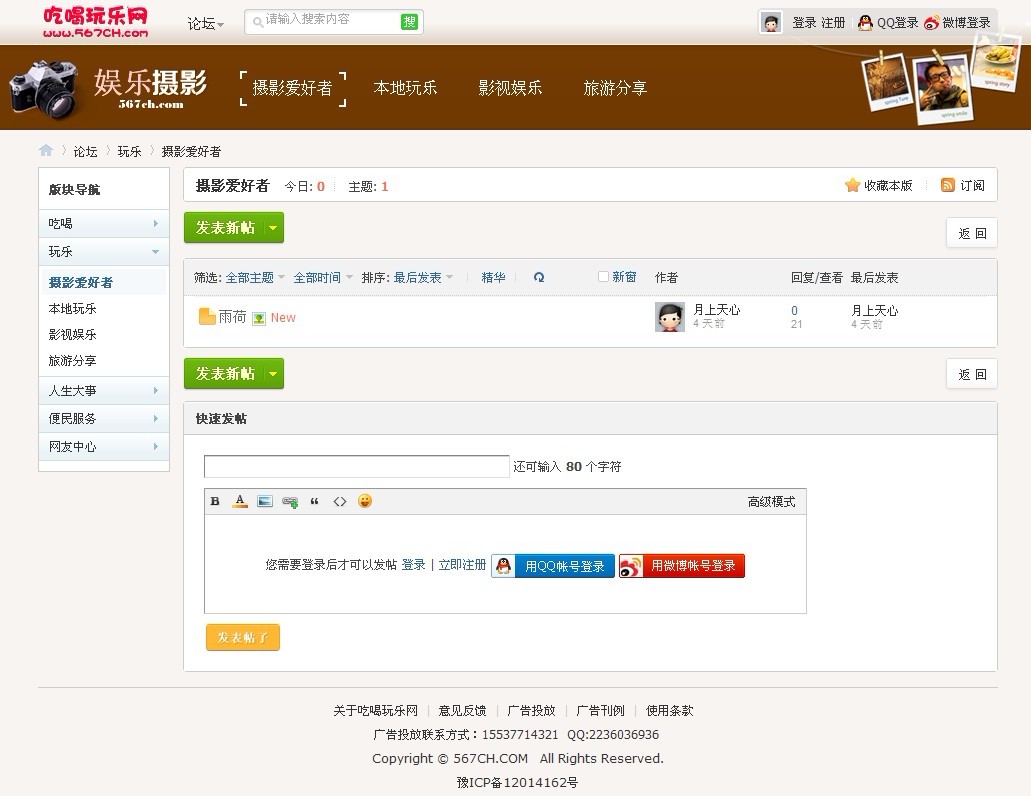Screen dimensions: 1031x796
Task: Refresh the topic list with the refresh icon
Action: point(539,277)
